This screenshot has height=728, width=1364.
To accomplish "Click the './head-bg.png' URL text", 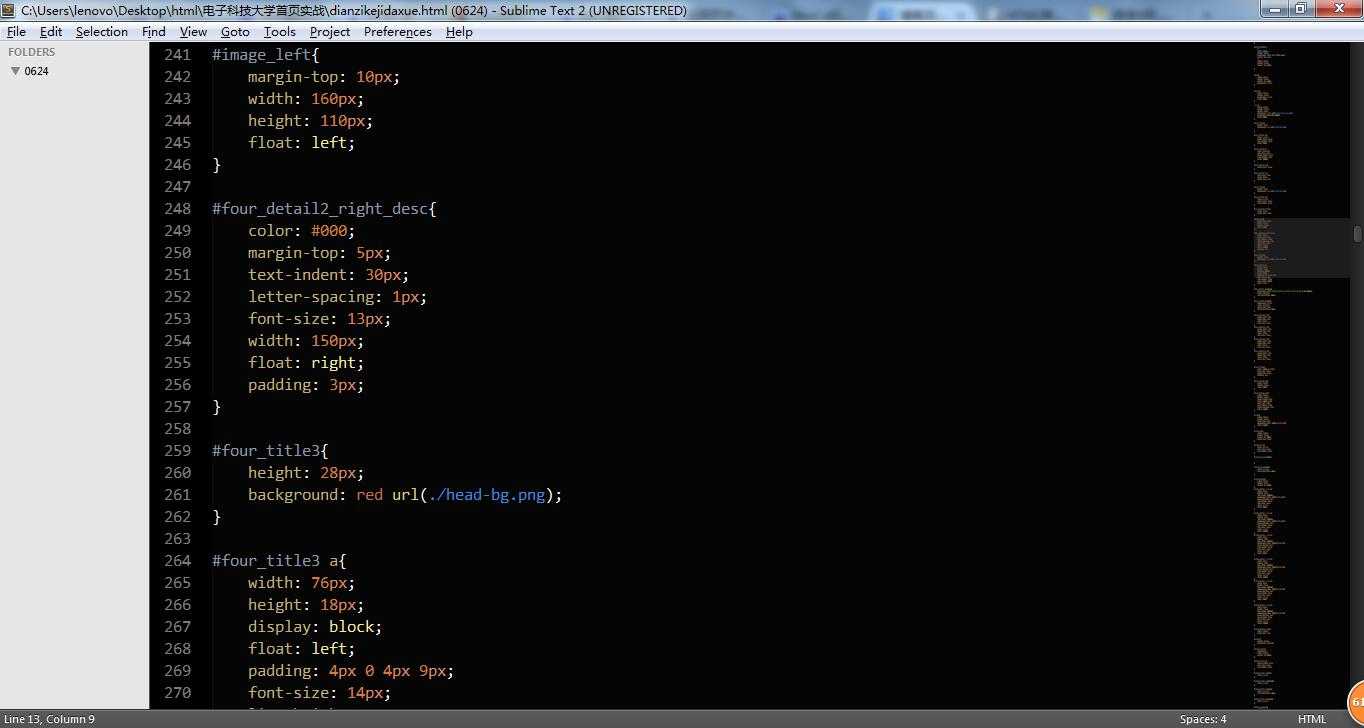I will (487, 495).
